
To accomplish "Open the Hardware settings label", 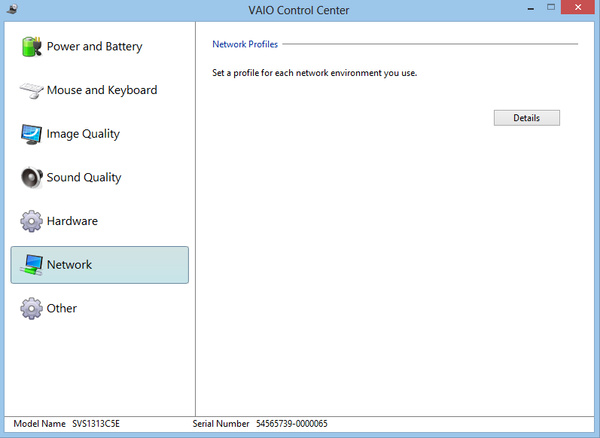I will (x=72, y=221).
